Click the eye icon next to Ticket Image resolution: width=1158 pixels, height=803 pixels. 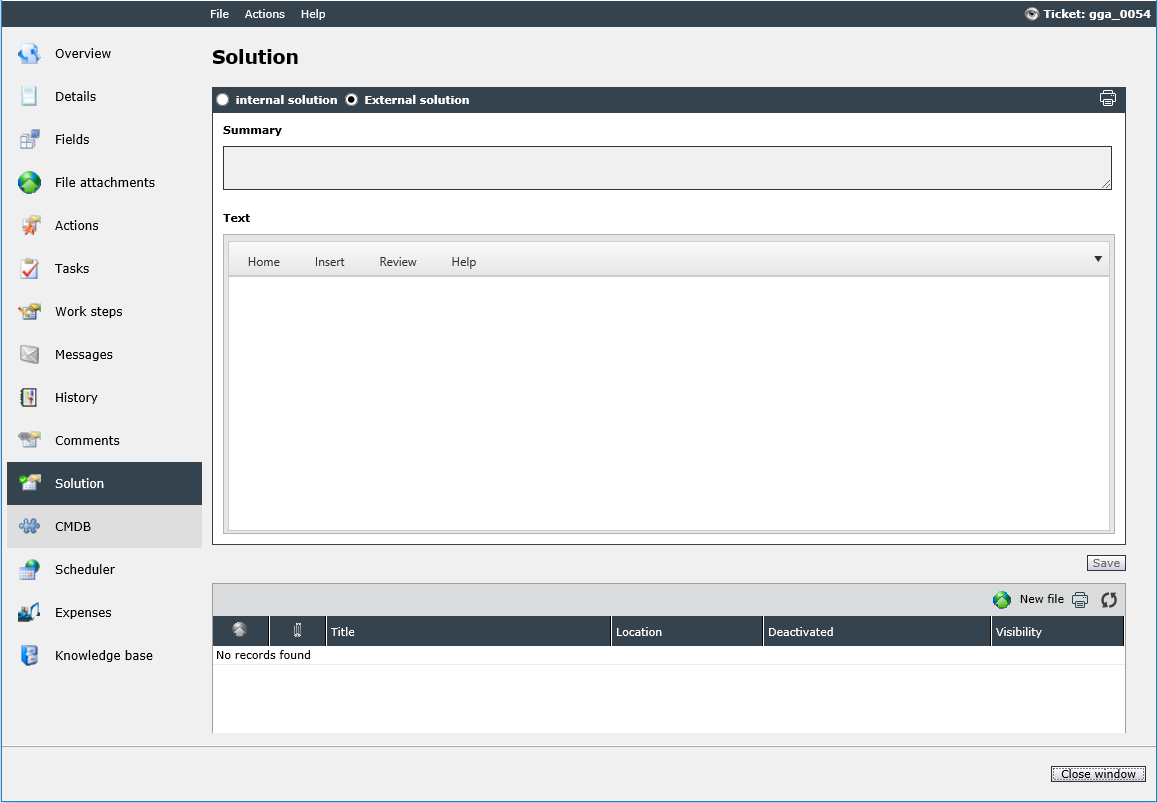1032,14
